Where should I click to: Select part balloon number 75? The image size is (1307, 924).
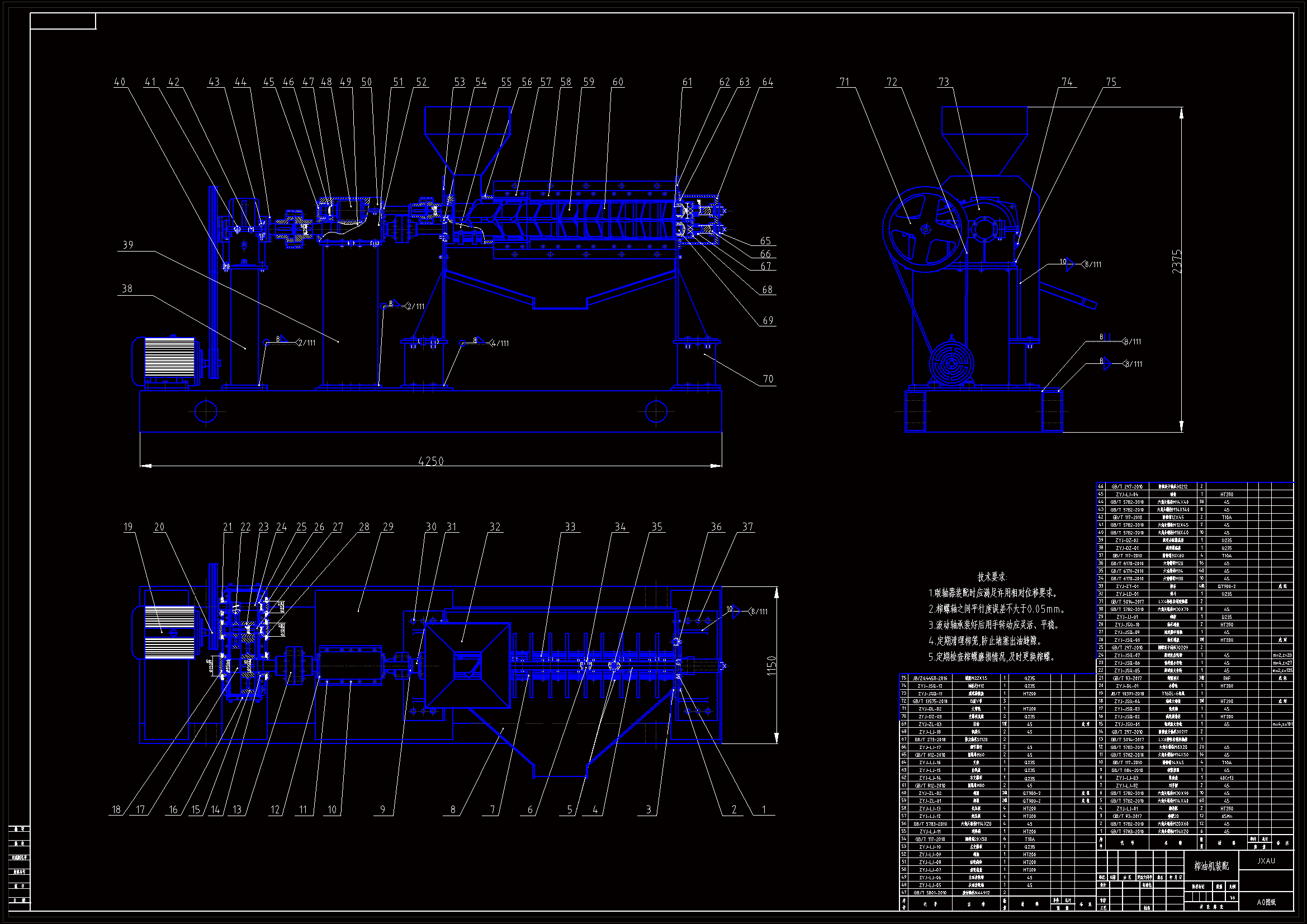coord(1111,82)
